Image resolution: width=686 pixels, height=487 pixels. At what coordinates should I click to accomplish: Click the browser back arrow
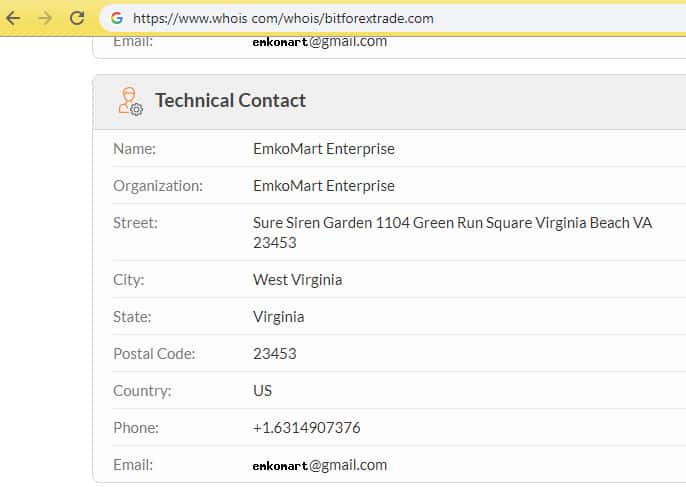tap(13, 18)
